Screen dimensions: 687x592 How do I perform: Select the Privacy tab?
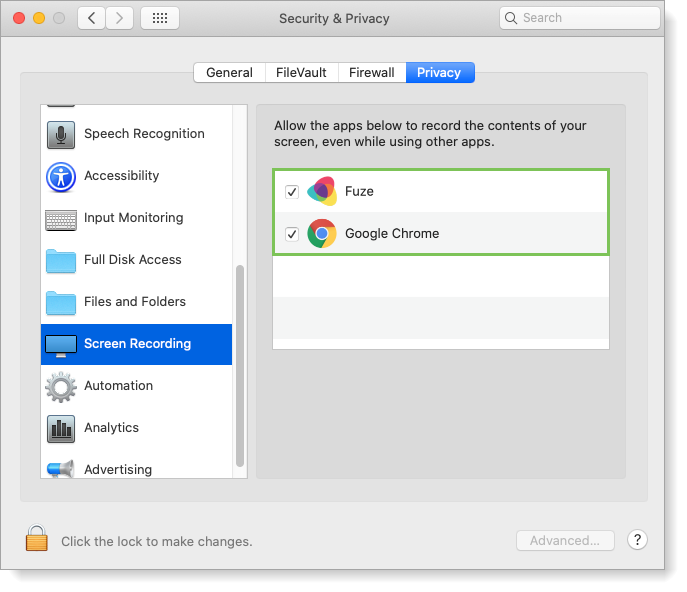pos(440,72)
